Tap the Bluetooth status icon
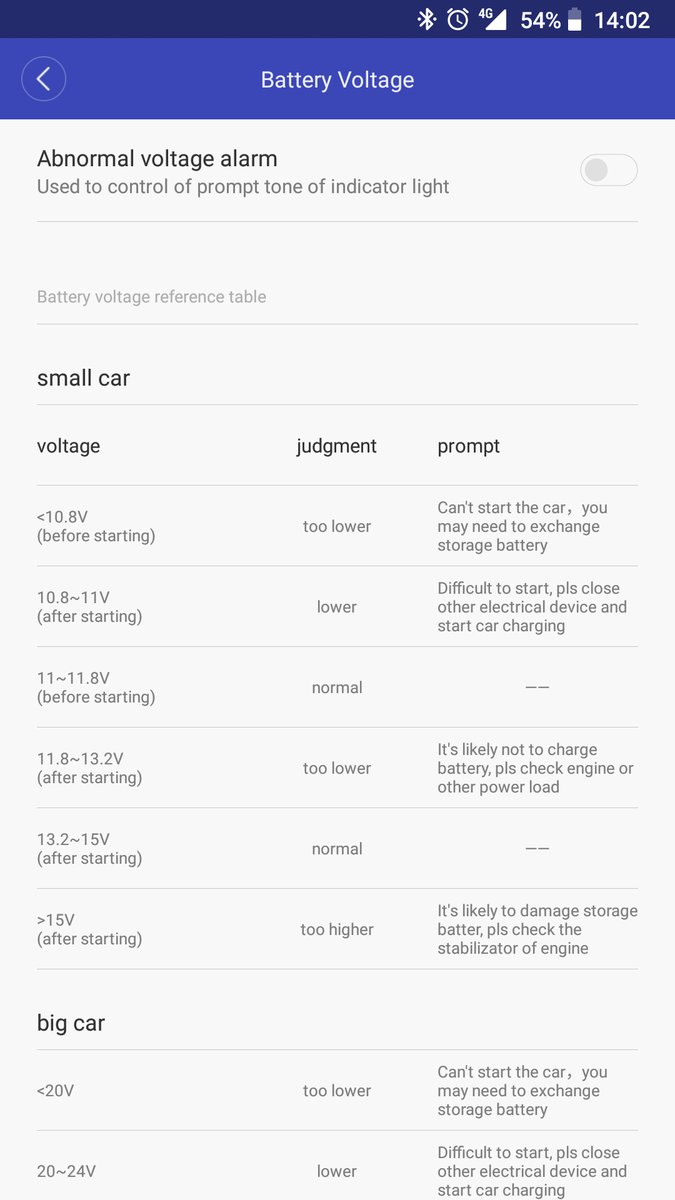This screenshot has height=1200, width=675. pos(427,19)
